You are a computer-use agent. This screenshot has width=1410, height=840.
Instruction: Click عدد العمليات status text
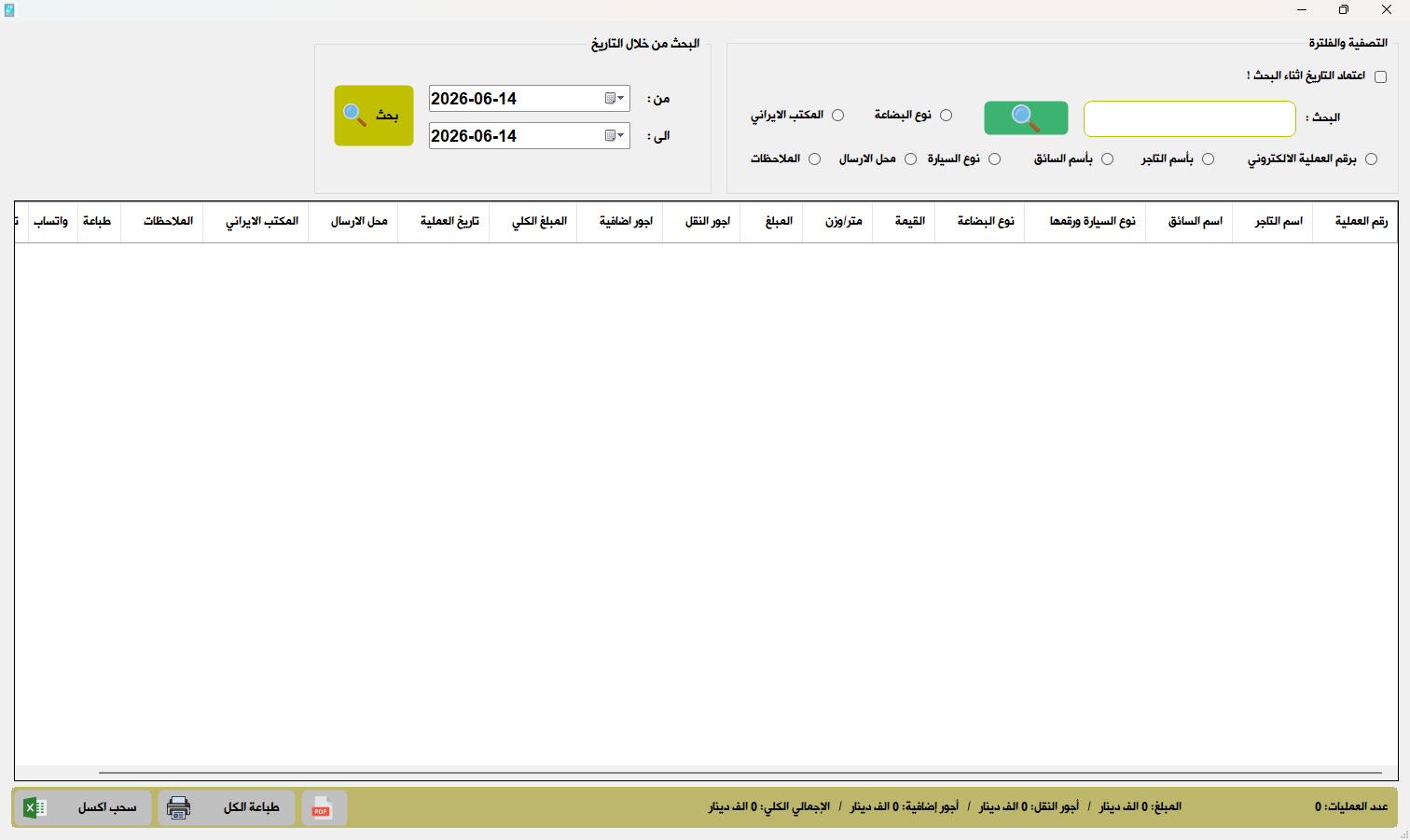1351,807
